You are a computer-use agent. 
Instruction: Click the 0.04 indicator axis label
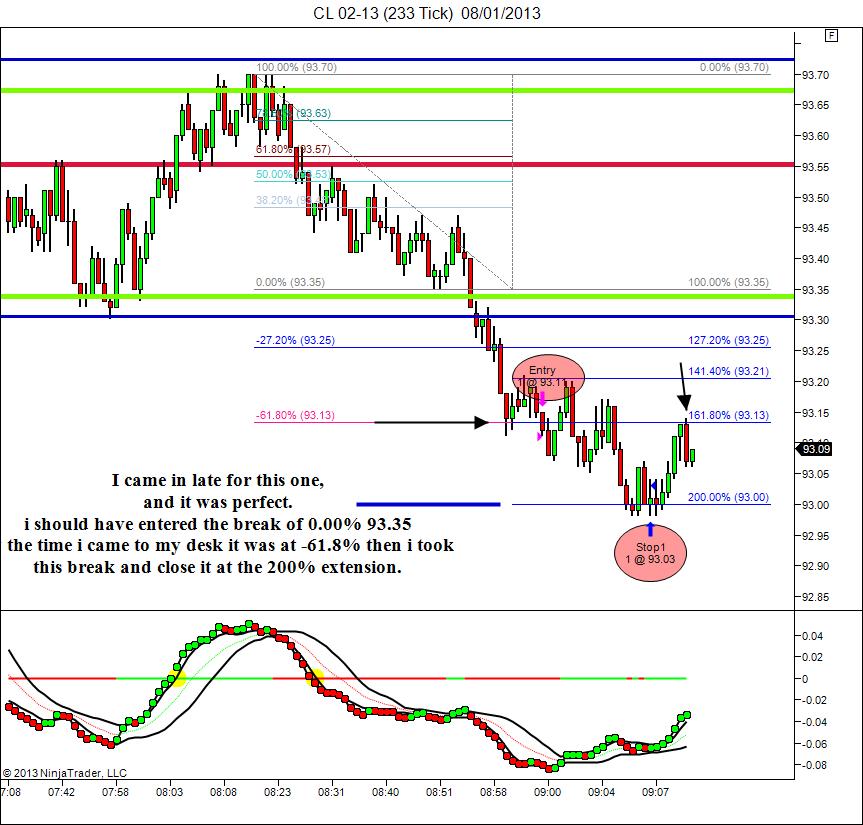pos(812,636)
